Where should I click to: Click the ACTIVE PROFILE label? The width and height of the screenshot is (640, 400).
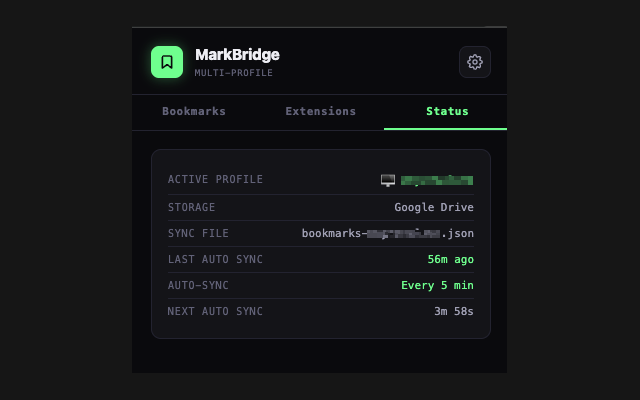tap(215, 180)
